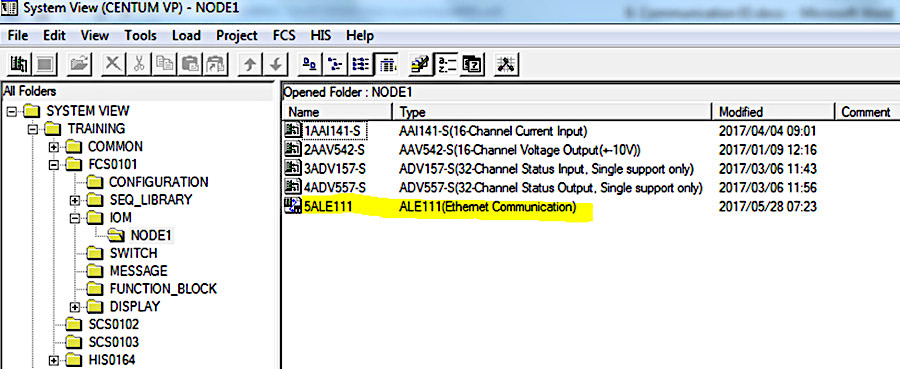Click the modified date 2017/05/28 07:23
The width and height of the screenshot is (900, 369).
pyautogui.click(x=767, y=207)
